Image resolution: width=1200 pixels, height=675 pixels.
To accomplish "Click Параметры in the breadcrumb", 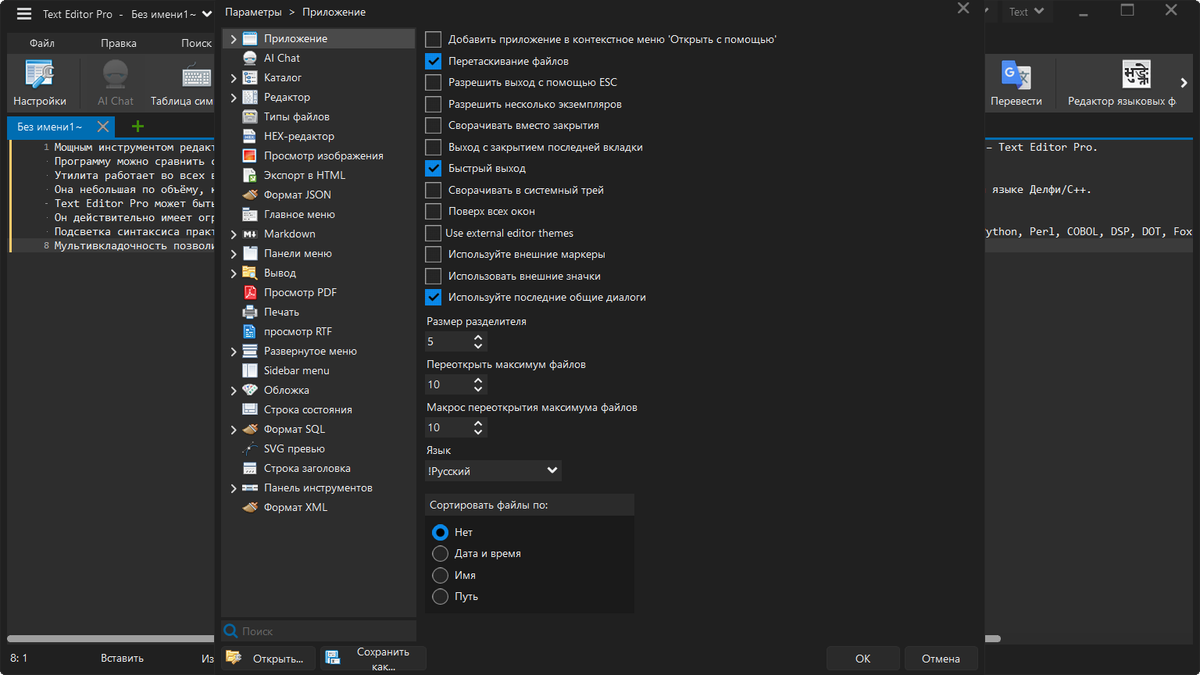I will (253, 12).
